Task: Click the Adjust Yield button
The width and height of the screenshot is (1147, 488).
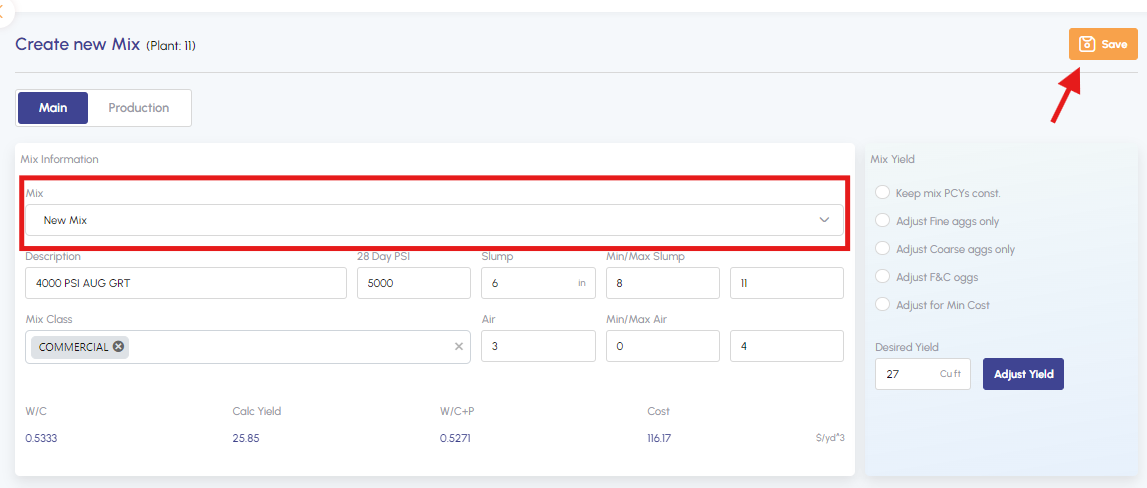Action: [x=1023, y=374]
